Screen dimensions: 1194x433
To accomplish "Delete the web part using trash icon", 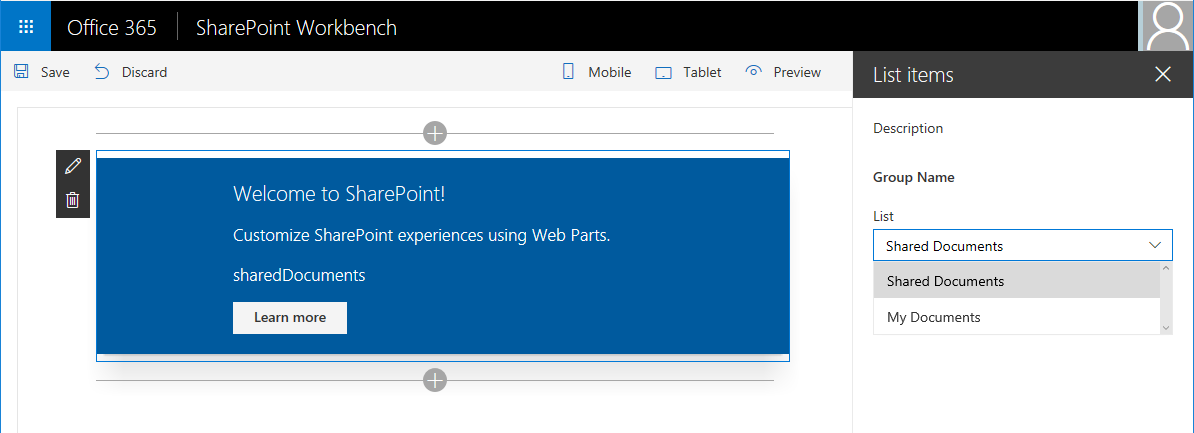I will coord(73,200).
